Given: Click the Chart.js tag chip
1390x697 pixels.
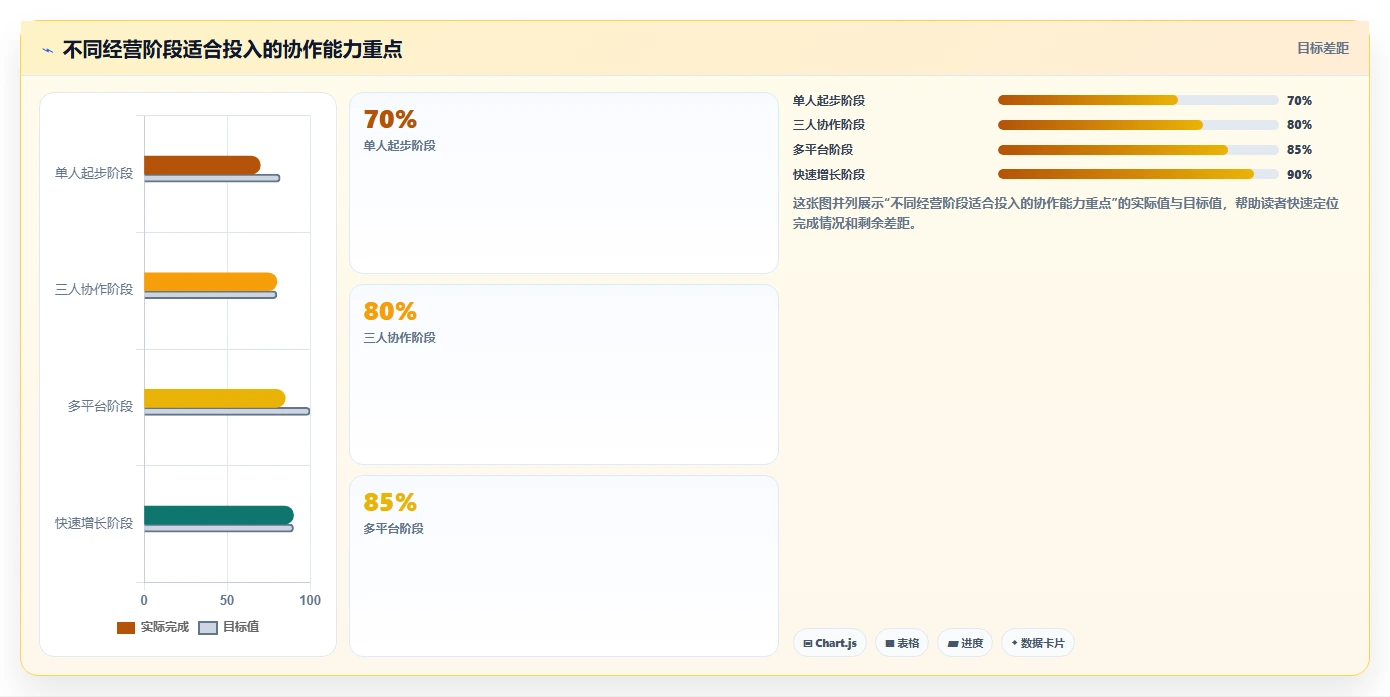Looking at the screenshot, I should (830, 643).
